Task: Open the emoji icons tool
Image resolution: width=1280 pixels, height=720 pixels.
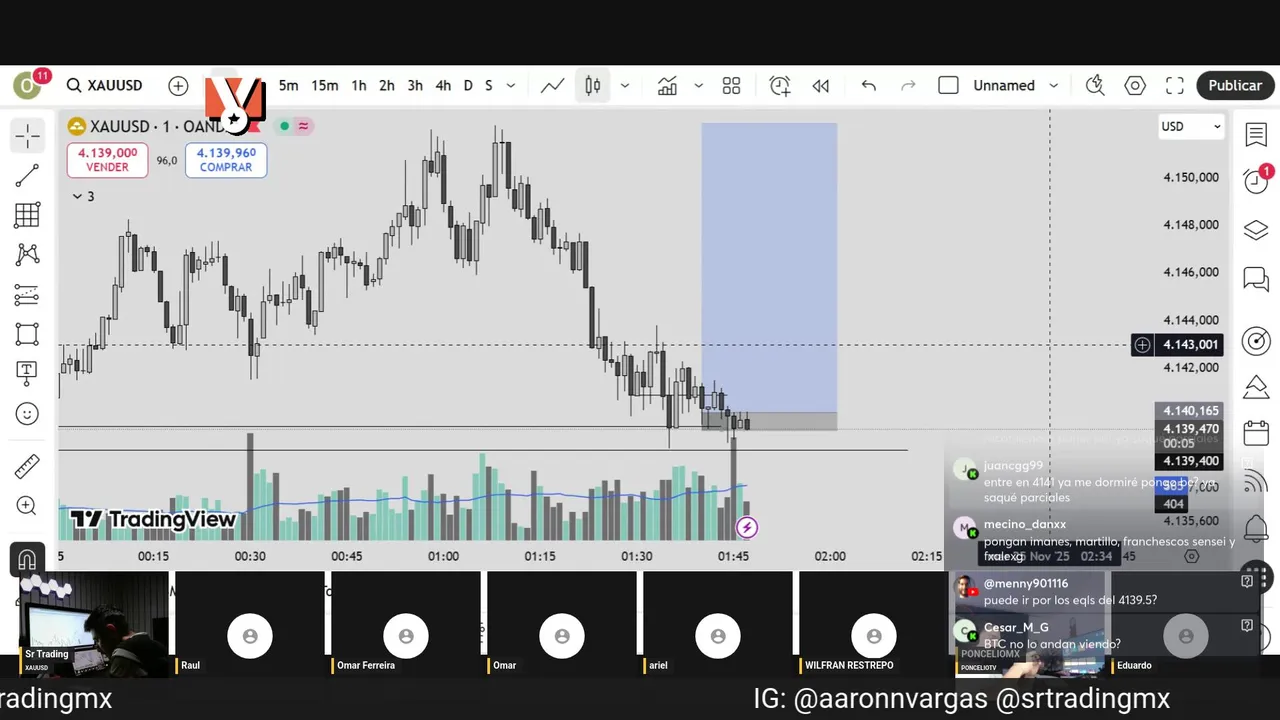Action: click(x=27, y=413)
